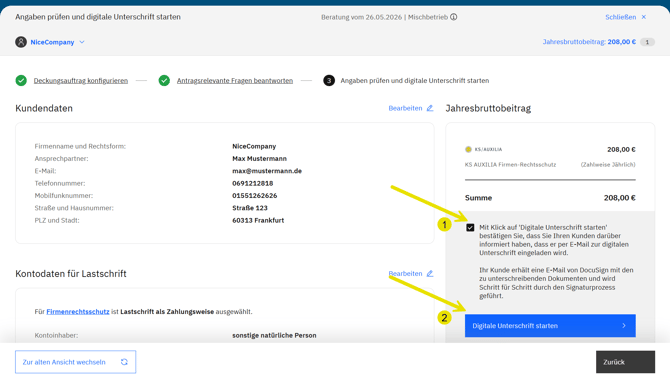
Task: Click the mobile number 01551262626
Action: coord(255,196)
